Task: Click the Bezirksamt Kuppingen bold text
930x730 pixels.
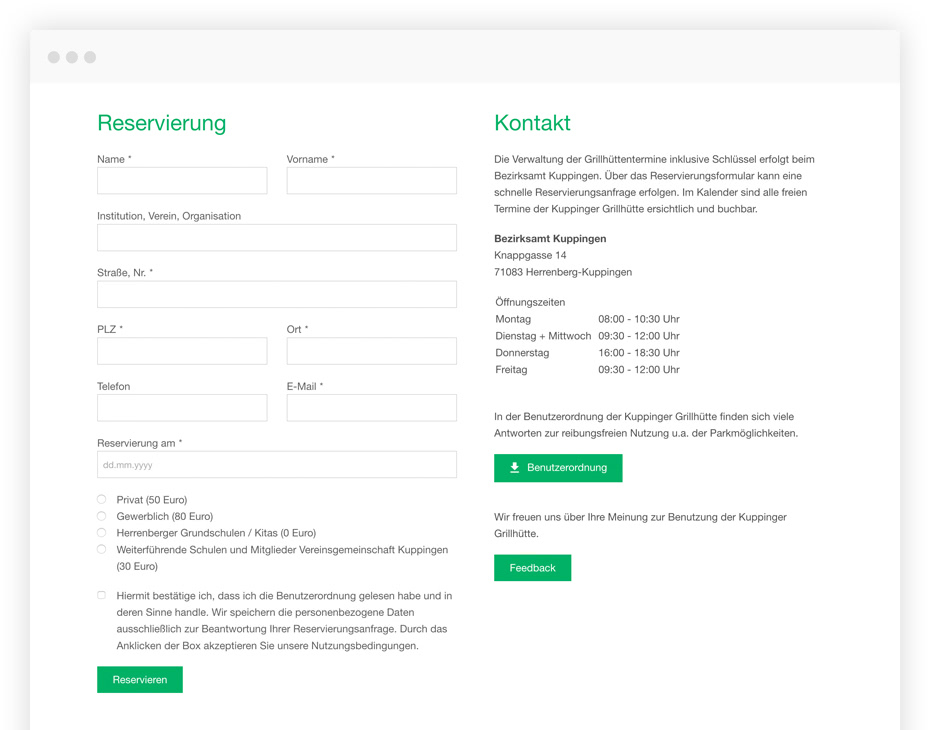Action: (550, 238)
